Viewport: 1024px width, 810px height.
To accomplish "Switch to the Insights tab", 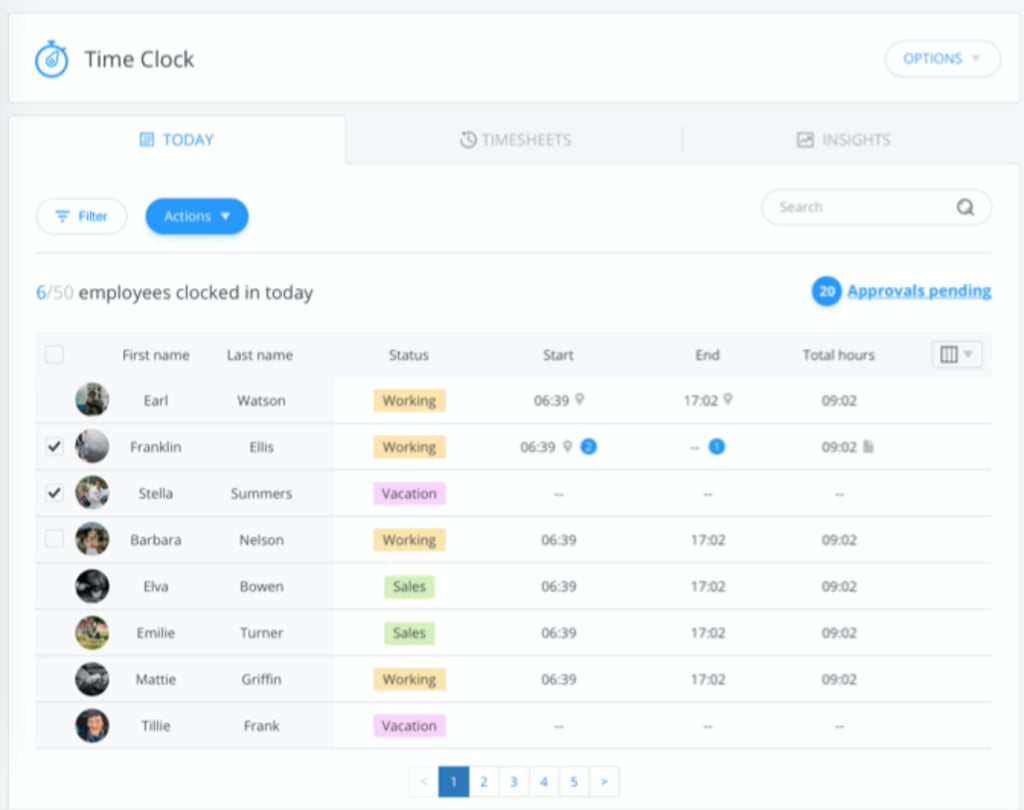I will click(x=843, y=140).
